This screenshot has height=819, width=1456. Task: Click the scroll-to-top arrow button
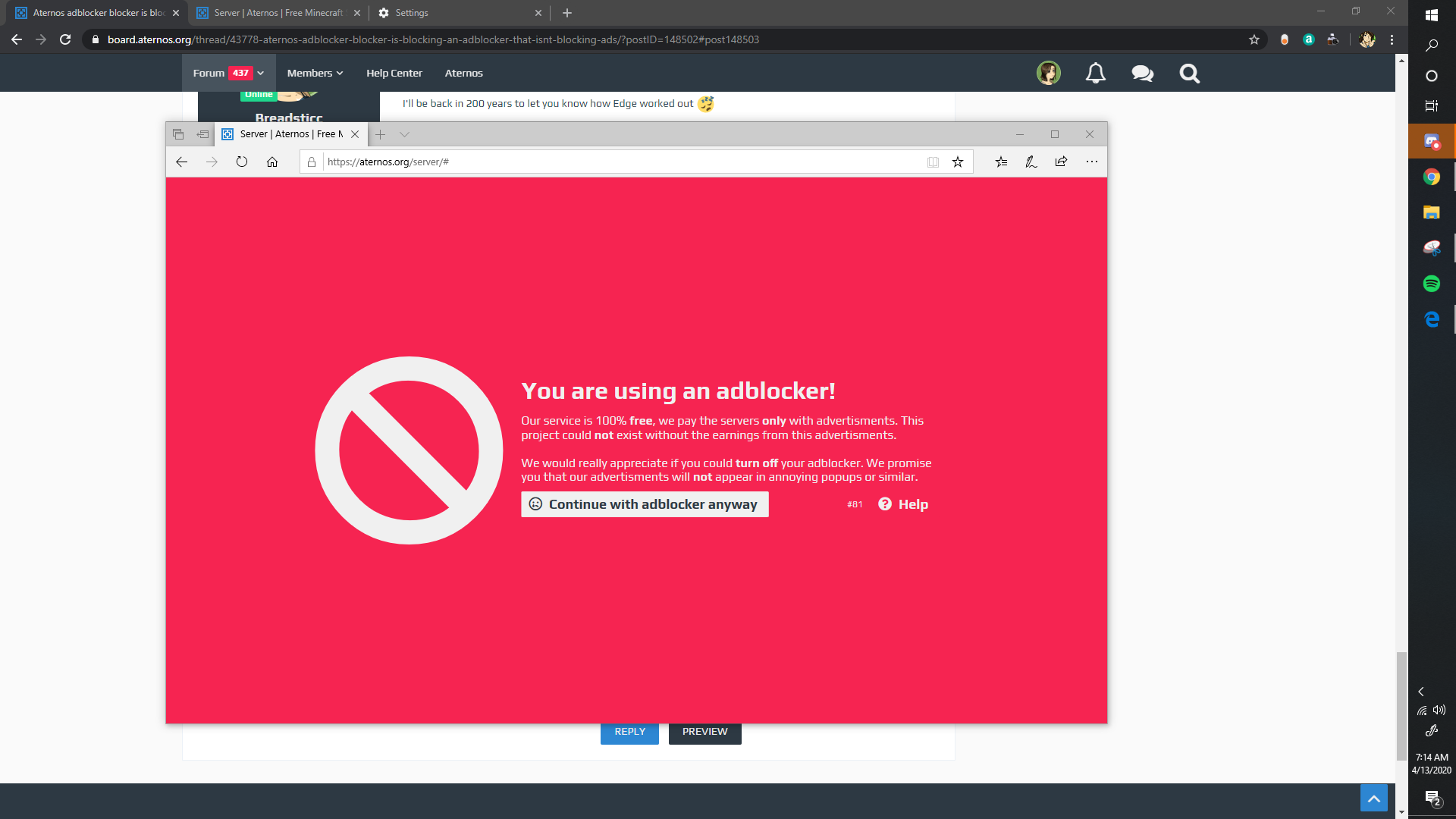tap(1374, 799)
